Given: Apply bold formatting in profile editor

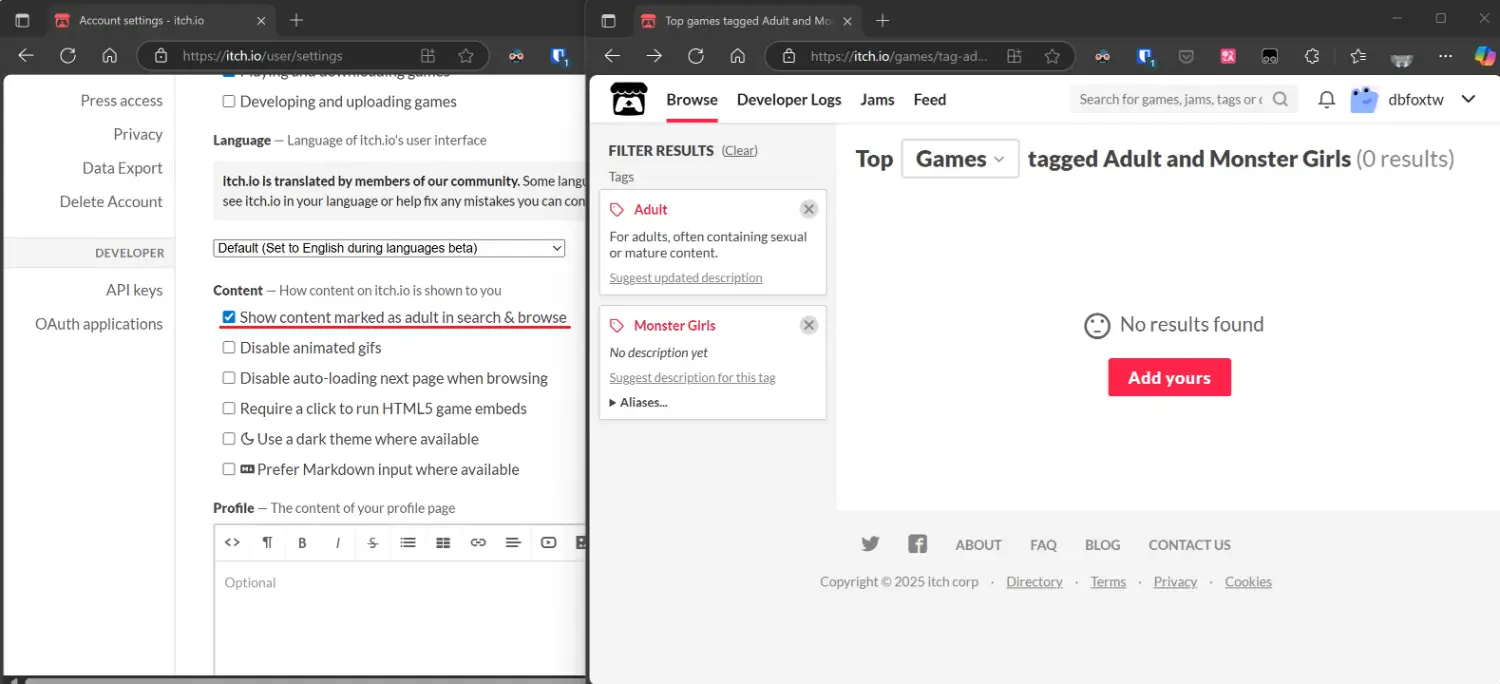Looking at the screenshot, I should click(x=302, y=542).
